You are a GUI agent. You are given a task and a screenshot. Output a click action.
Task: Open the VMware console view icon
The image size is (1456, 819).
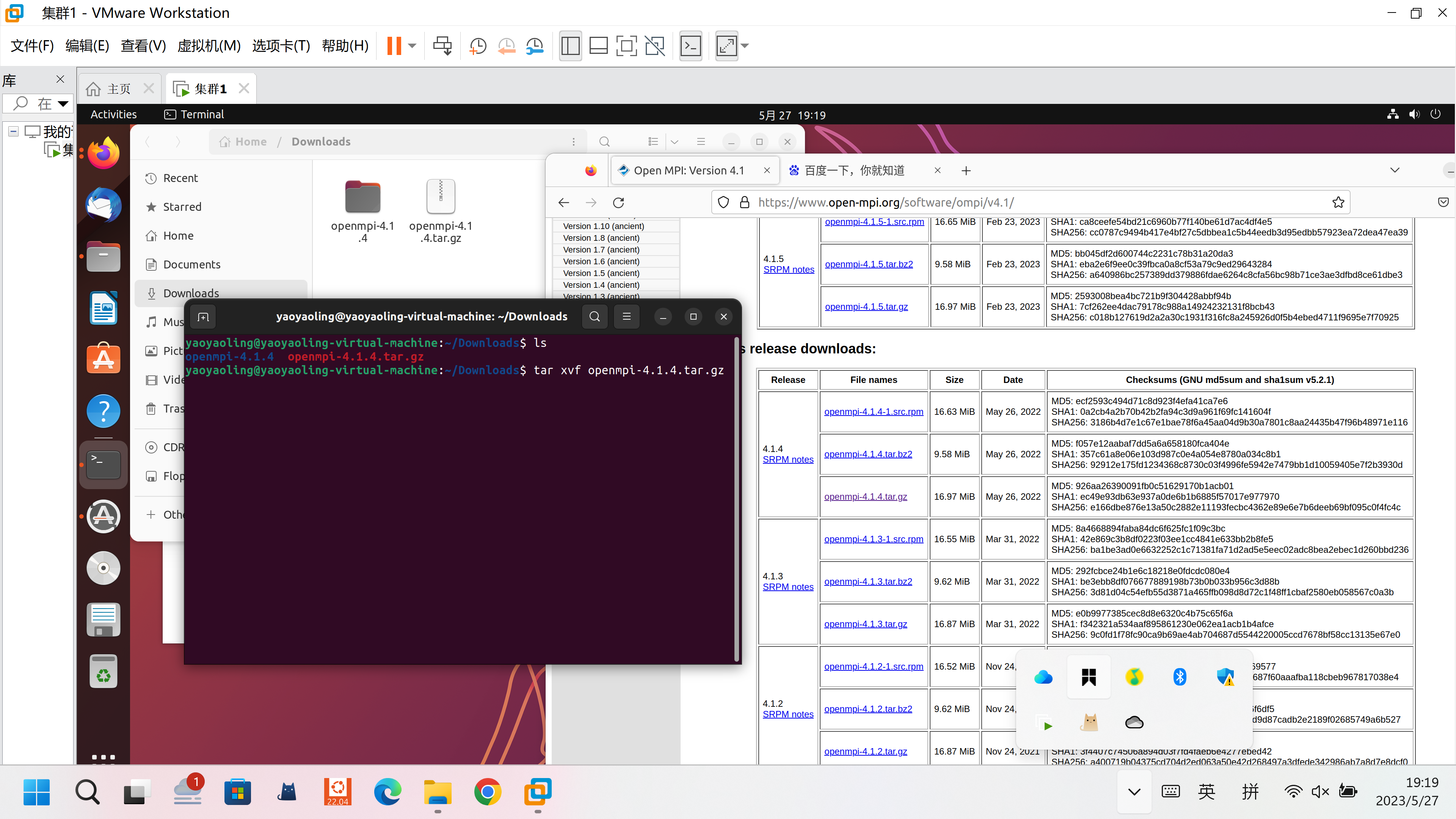(691, 46)
